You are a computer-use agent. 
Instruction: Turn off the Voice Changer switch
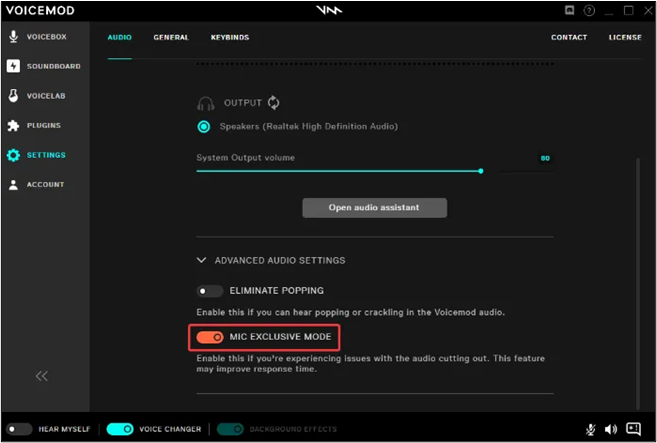120,429
